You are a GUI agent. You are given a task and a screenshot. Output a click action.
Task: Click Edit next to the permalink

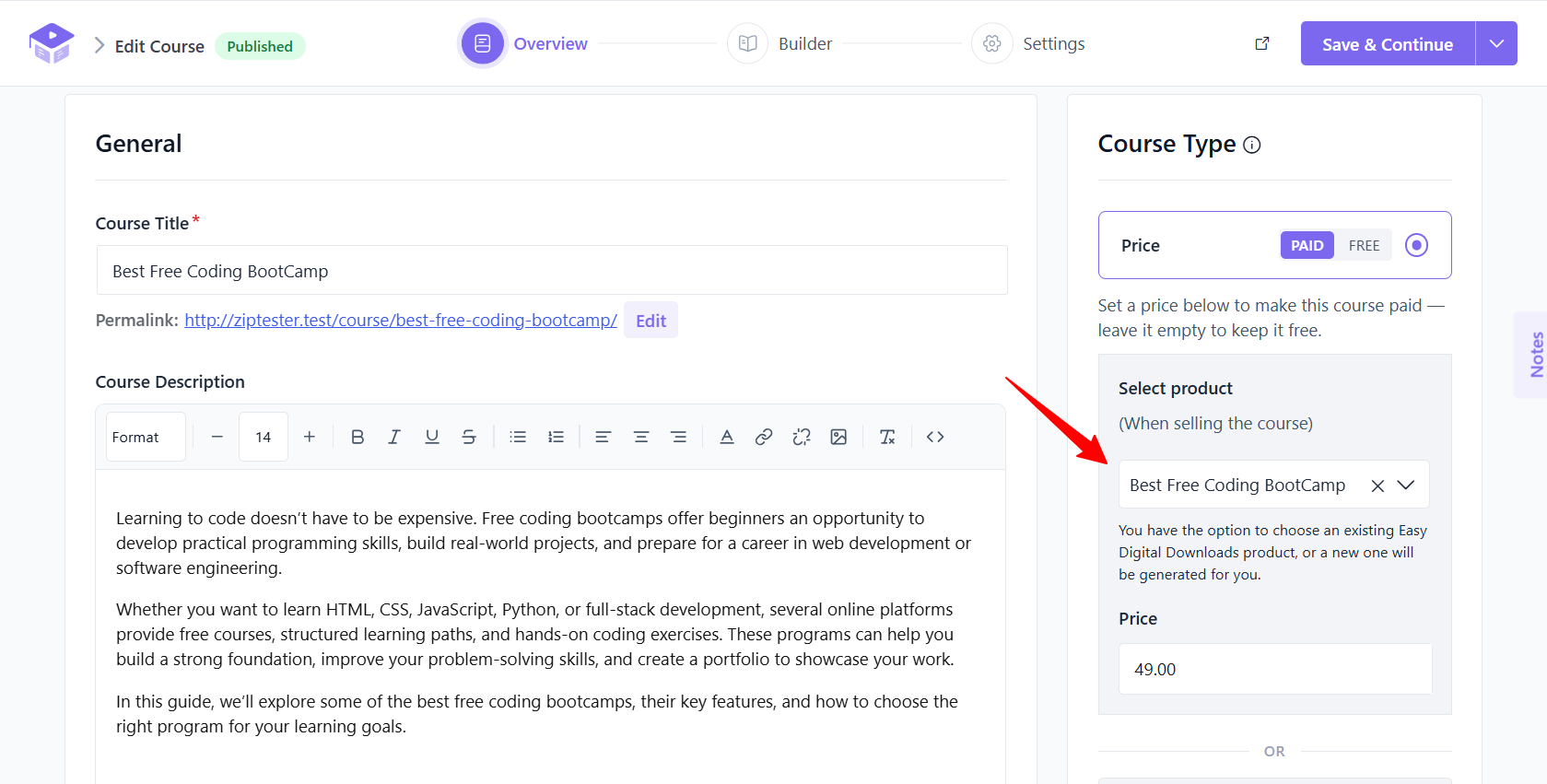(650, 321)
